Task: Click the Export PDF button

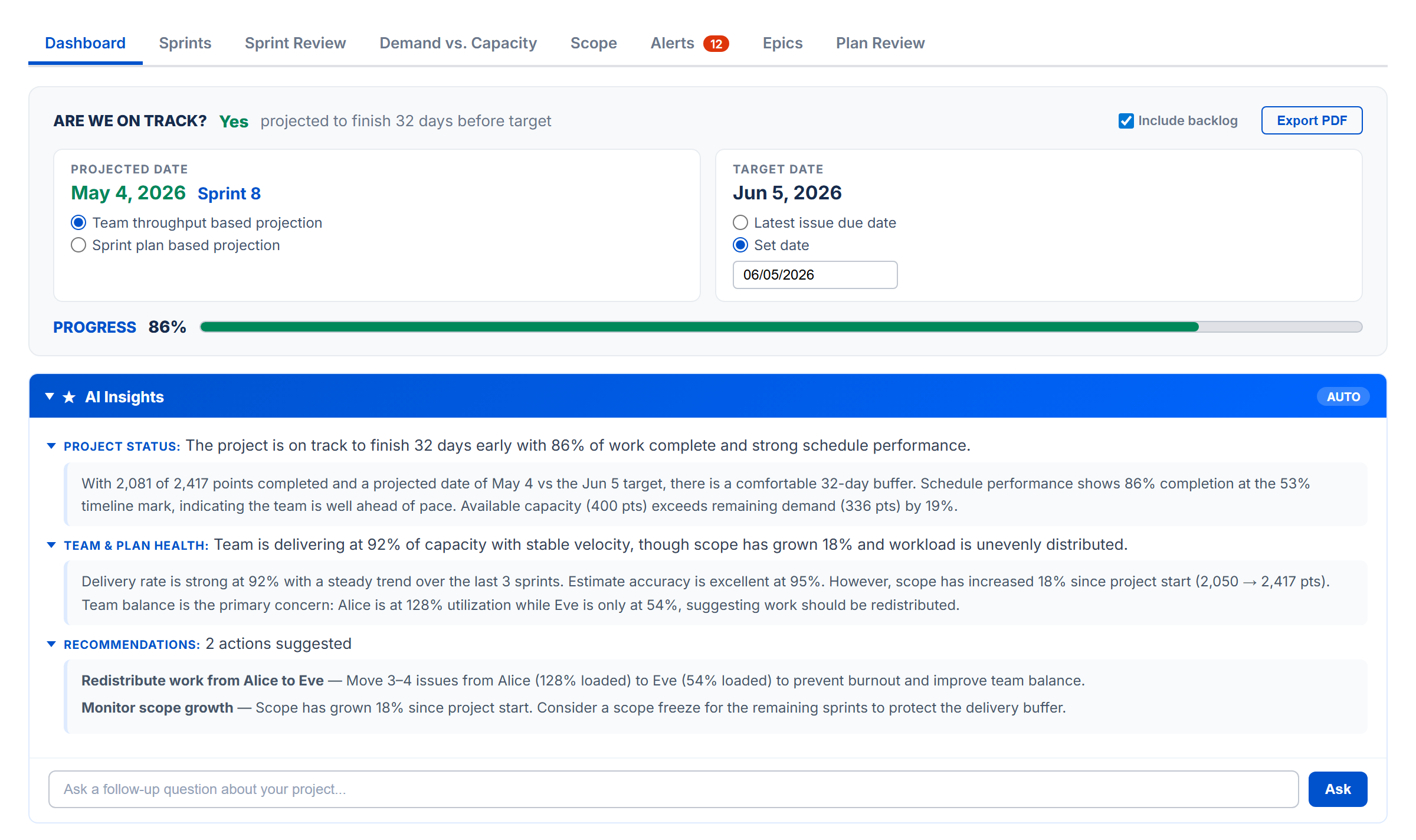Action: pos(1312,120)
